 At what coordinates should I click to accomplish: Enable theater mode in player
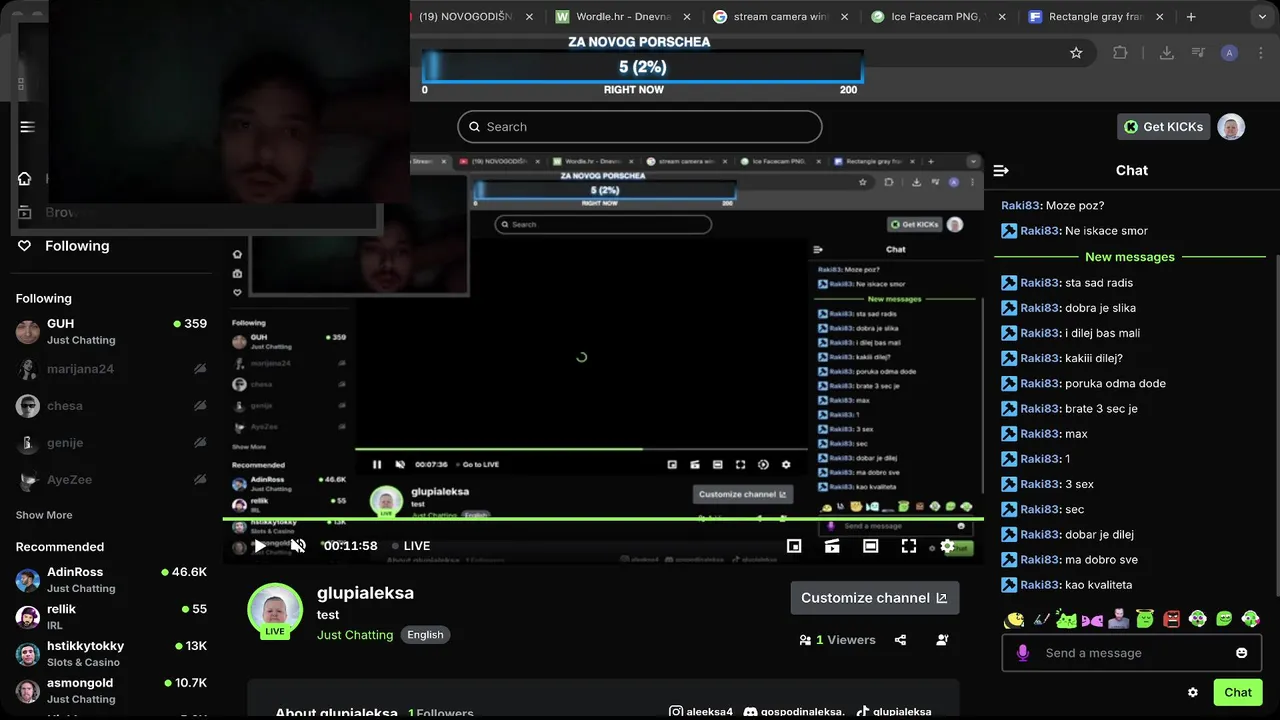click(x=870, y=546)
